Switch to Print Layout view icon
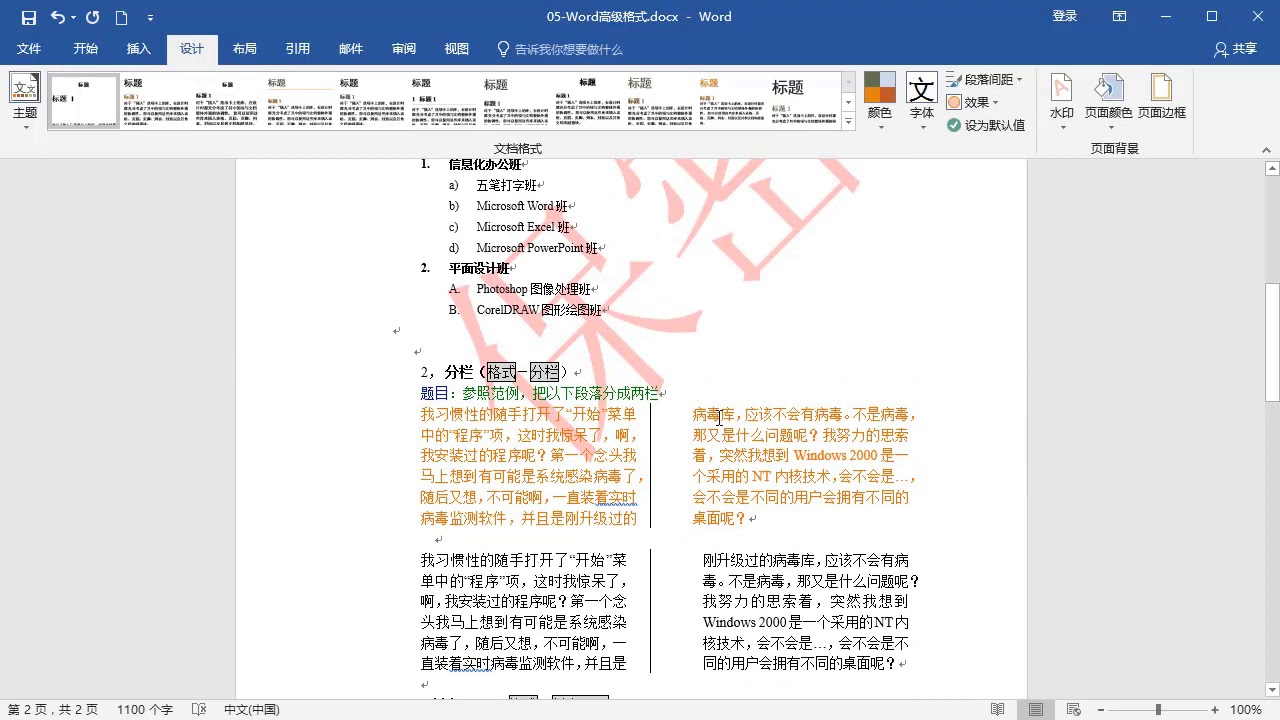The width and height of the screenshot is (1280, 720). pyautogui.click(x=1036, y=709)
